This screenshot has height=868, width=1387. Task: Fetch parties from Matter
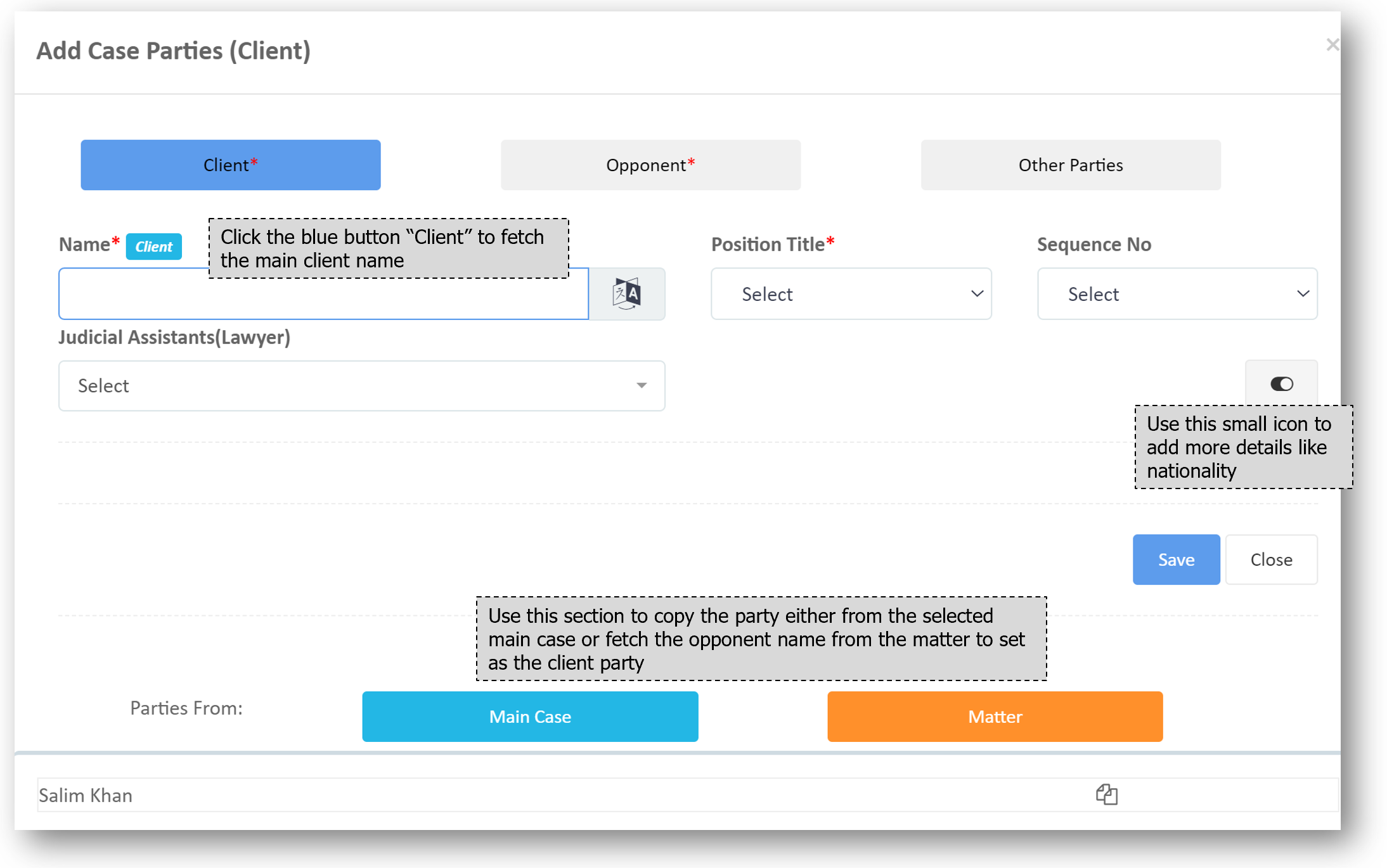995,717
